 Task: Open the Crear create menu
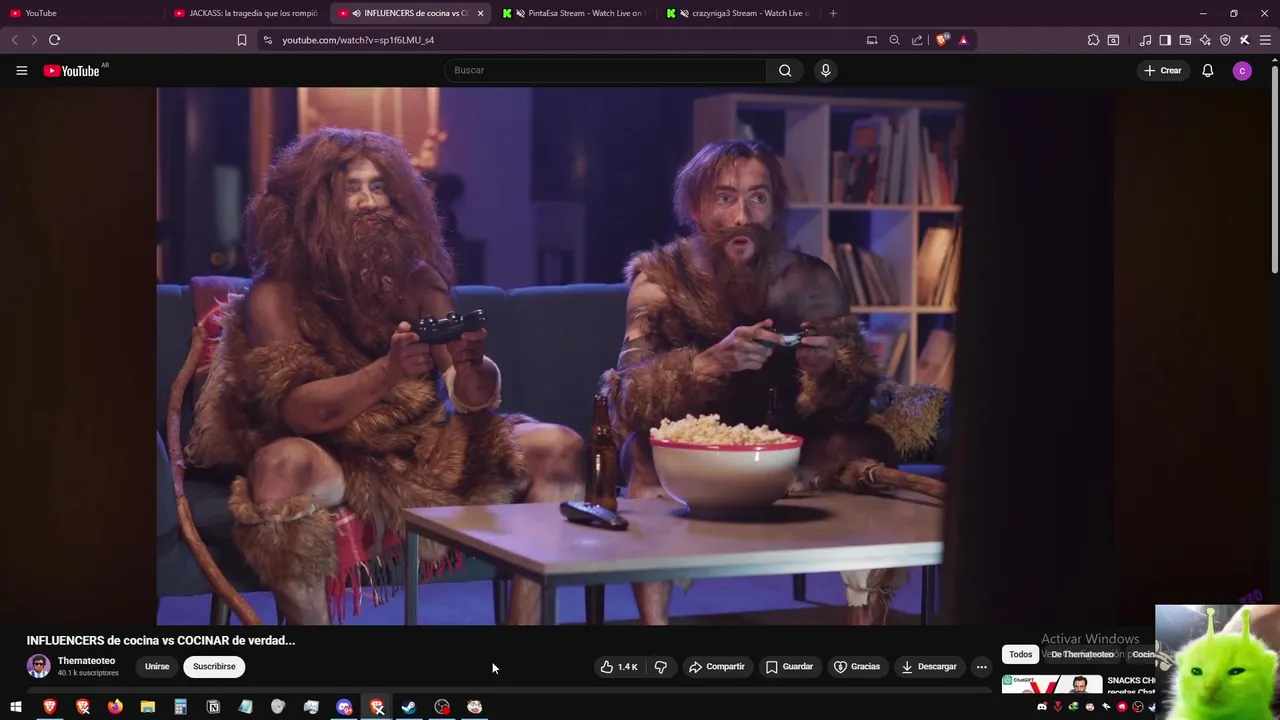pyautogui.click(x=1164, y=70)
